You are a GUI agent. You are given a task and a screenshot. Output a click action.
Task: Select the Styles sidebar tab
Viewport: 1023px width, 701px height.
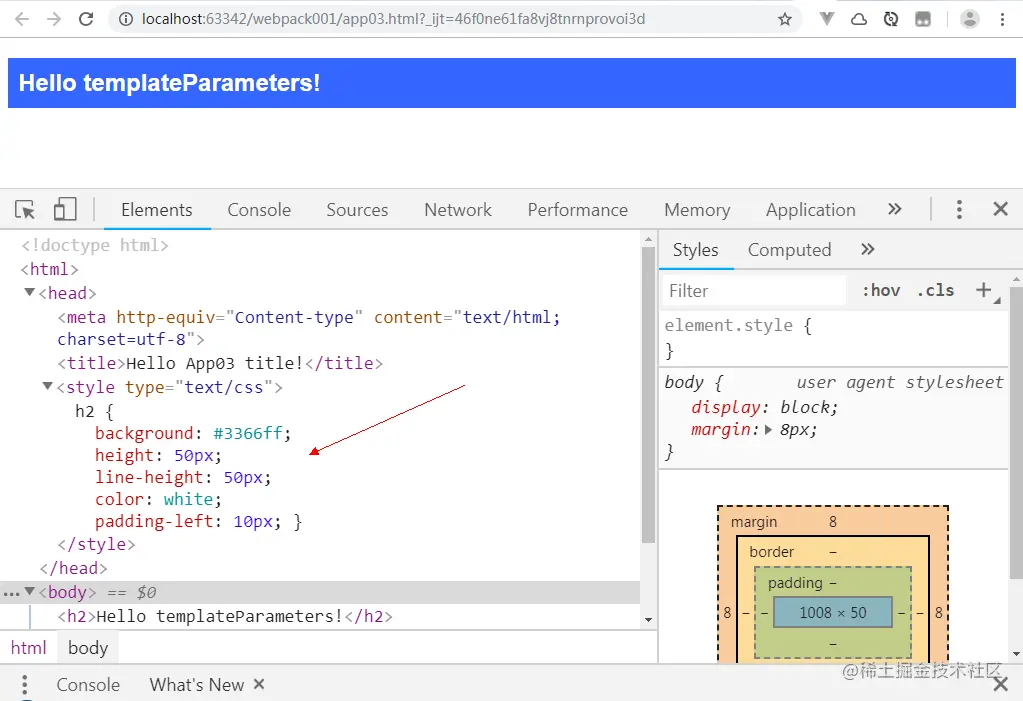(x=695, y=250)
